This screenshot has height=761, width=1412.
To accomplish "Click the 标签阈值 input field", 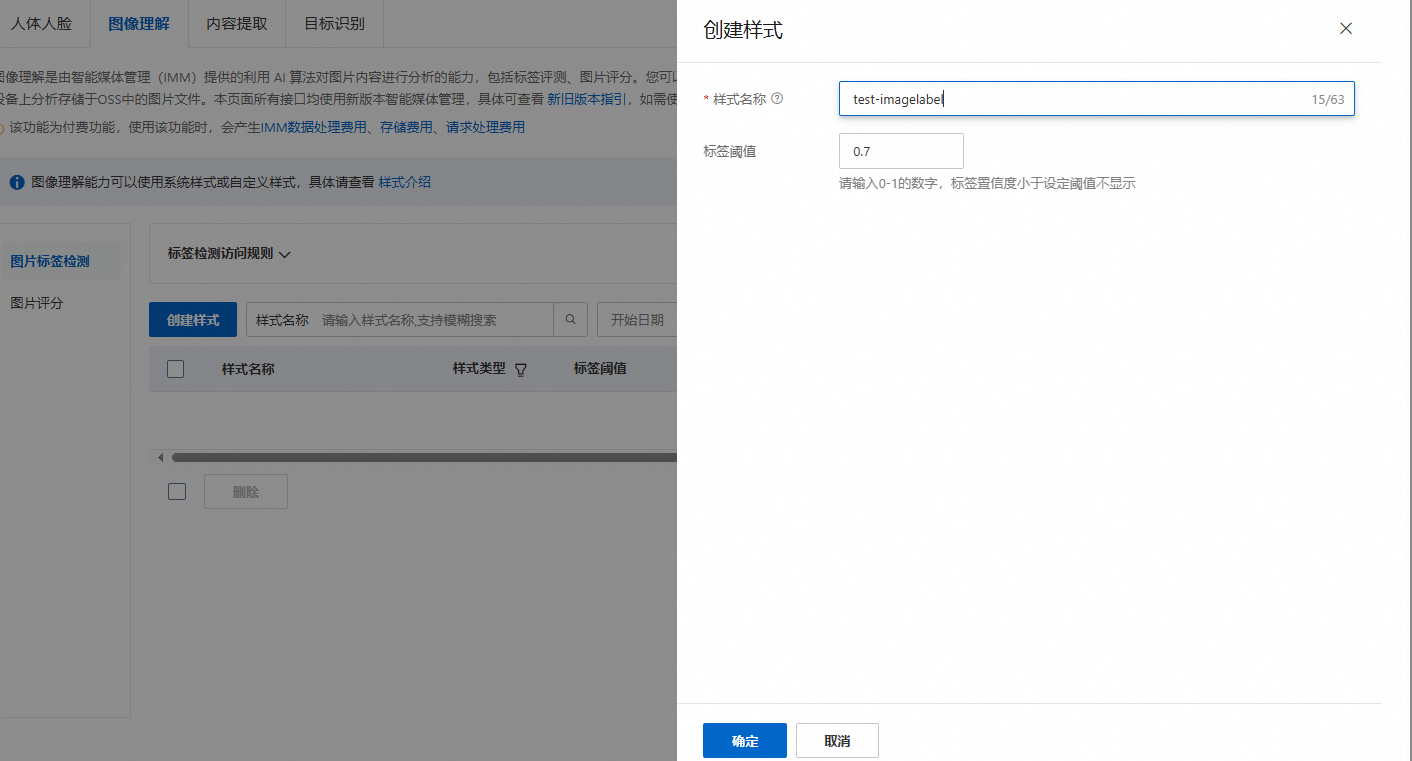I will [x=901, y=151].
